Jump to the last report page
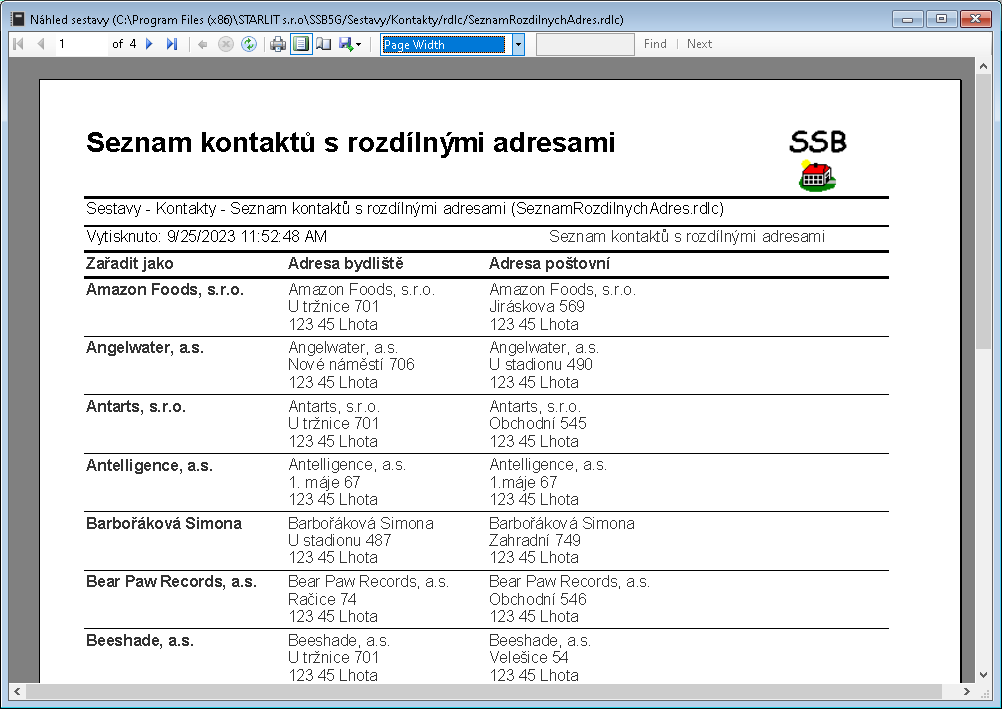 pyautogui.click(x=171, y=44)
